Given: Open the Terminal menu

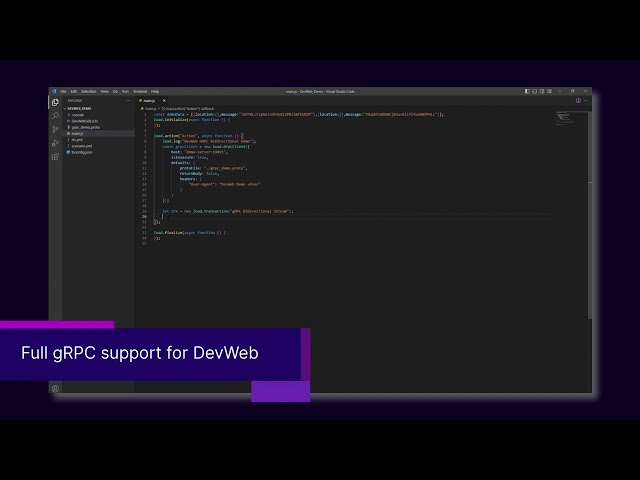Looking at the screenshot, I should point(140,91).
